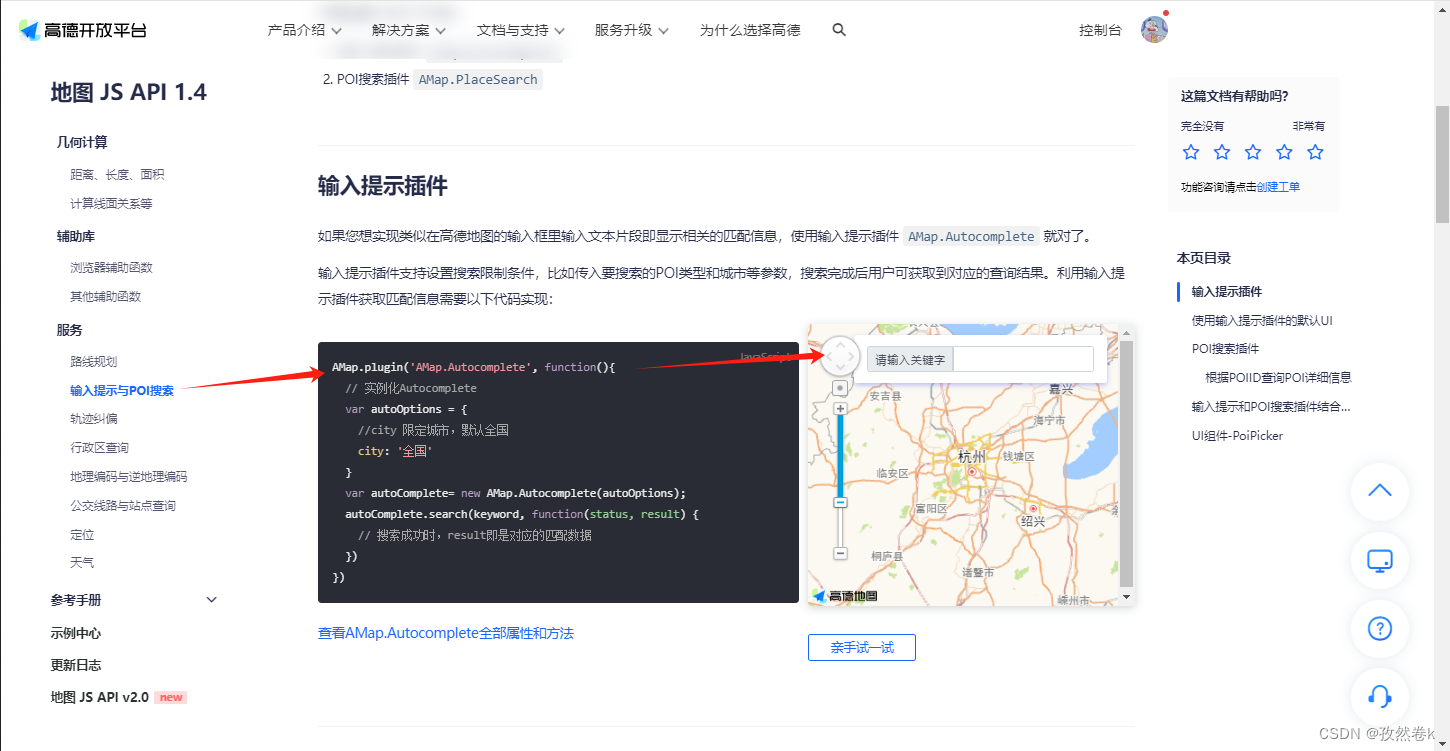The image size is (1450, 751).
Task: Click the back-to-top arrow button
Action: [x=1380, y=490]
